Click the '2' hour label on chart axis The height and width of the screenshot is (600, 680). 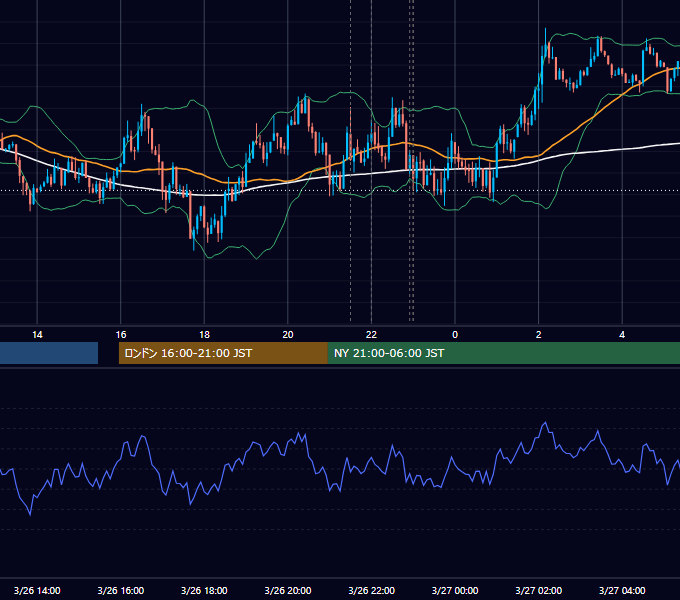[x=539, y=335]
